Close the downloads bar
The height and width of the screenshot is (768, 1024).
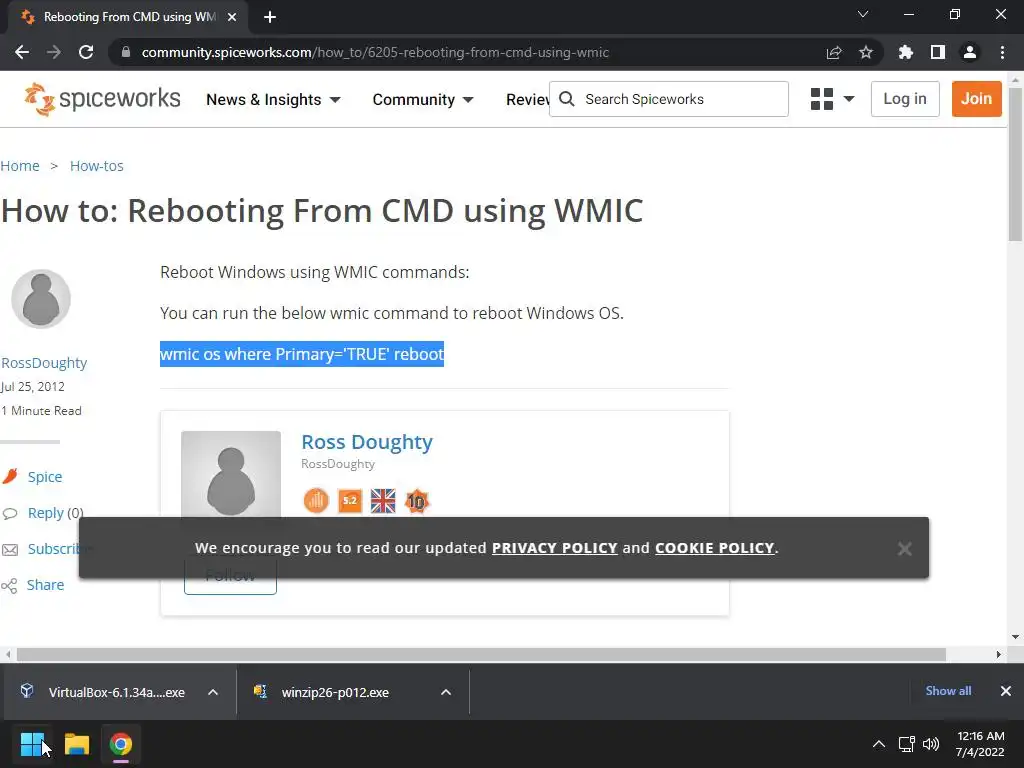tap(1006, 691)
